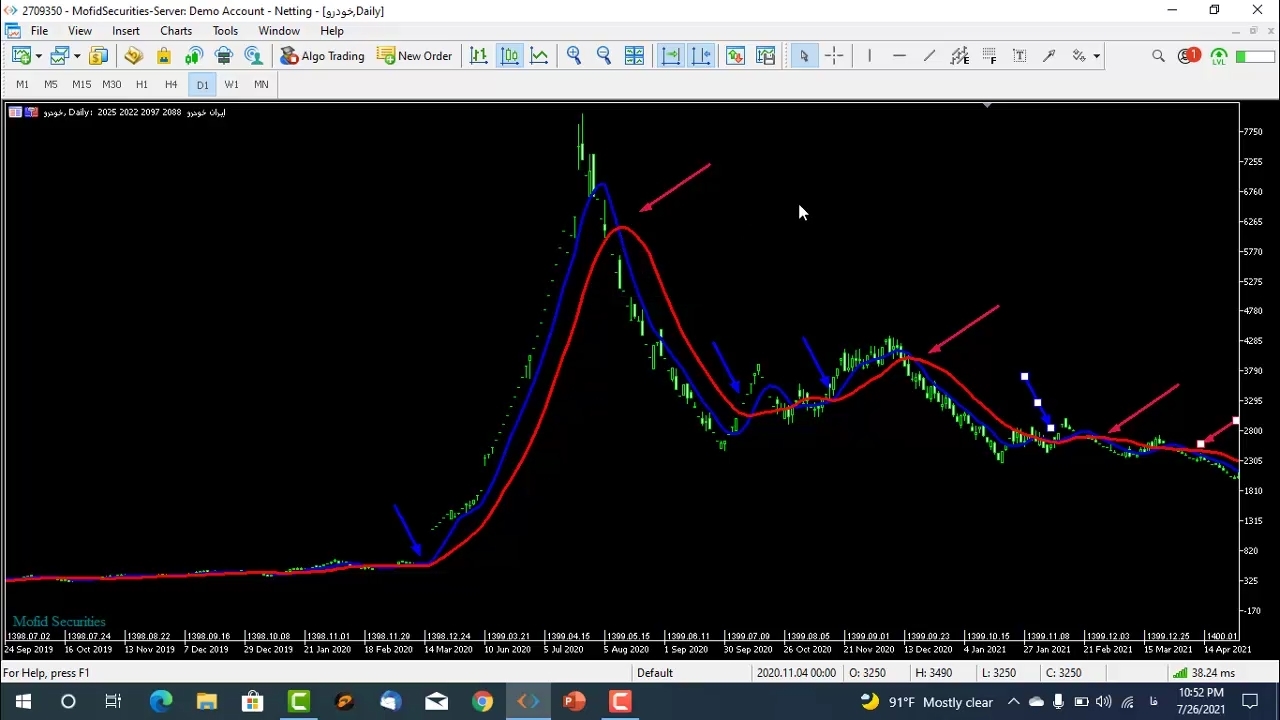Screen dimensions: 1280x720
Task: Pick the vertical line drawing tool
Action: pos(869,56)
